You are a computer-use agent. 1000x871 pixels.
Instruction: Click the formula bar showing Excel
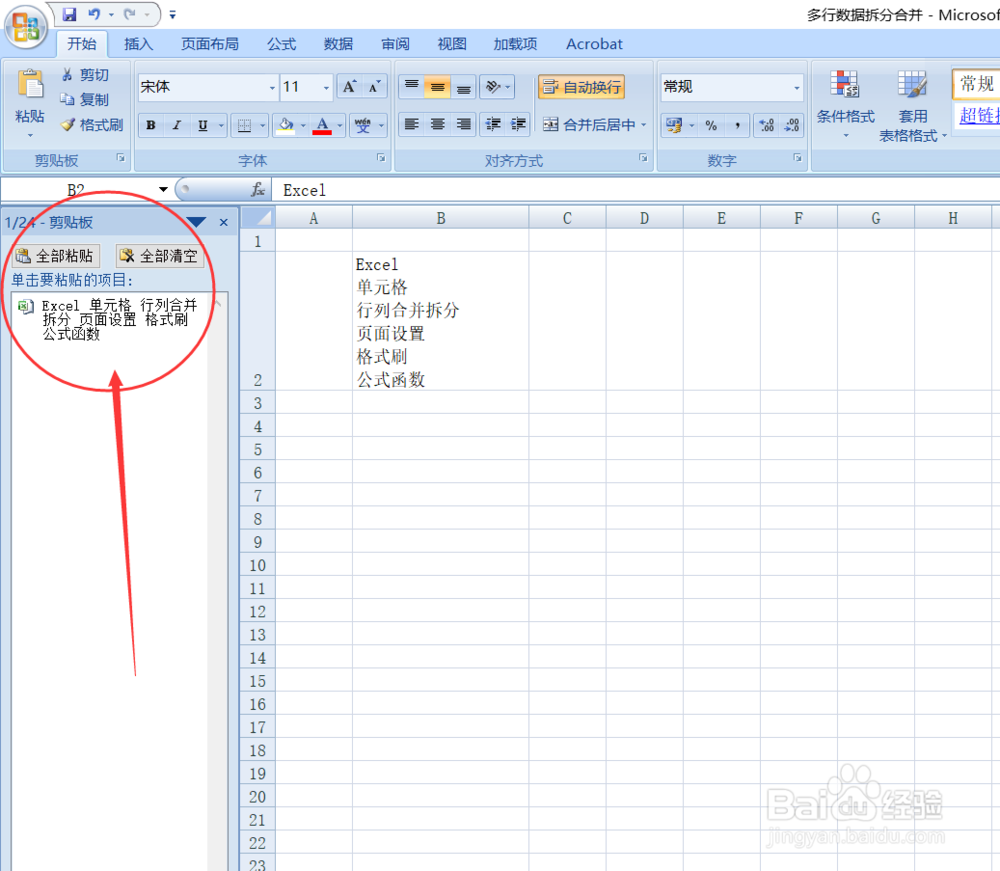pyautogui.click(x=638, y=189)
